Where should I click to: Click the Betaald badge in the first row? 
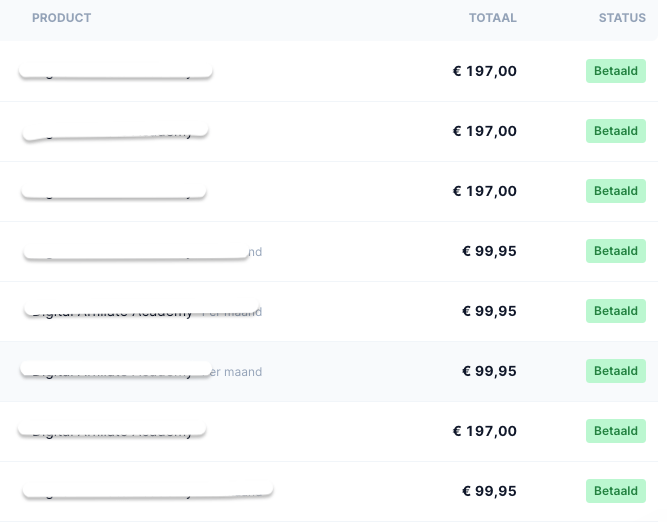point(615,71)
